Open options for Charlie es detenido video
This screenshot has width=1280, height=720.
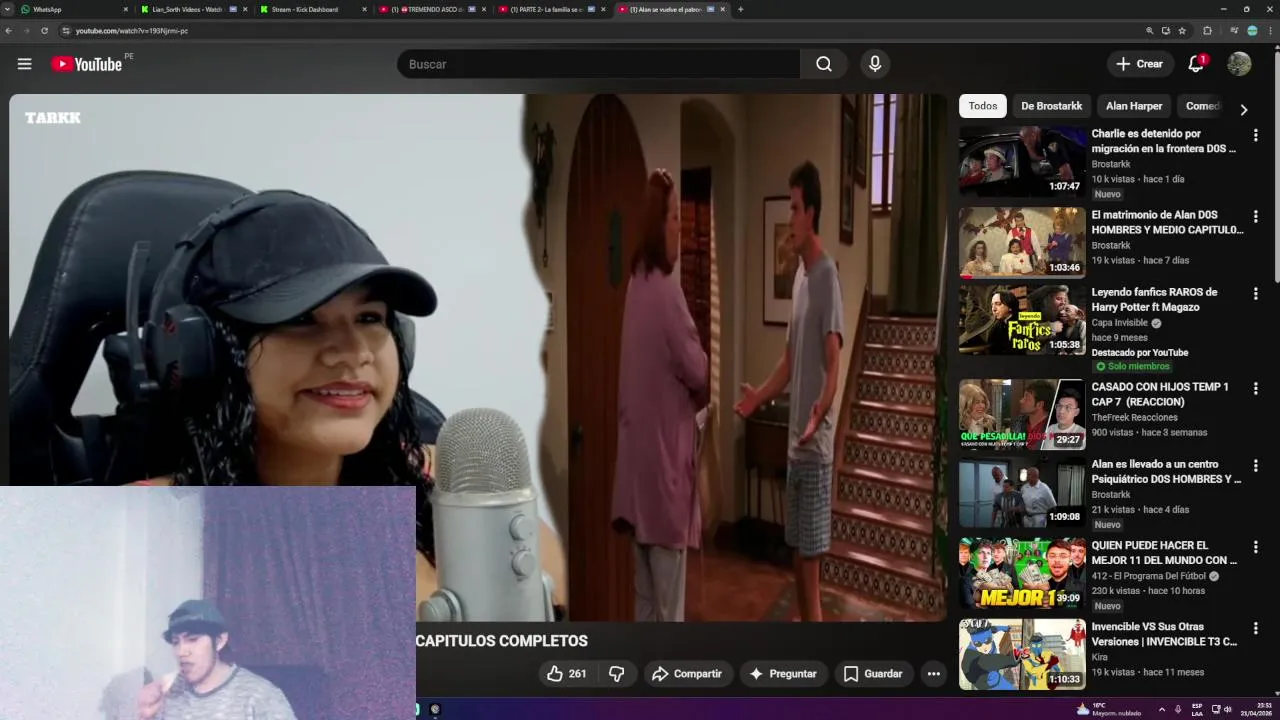1255,135
